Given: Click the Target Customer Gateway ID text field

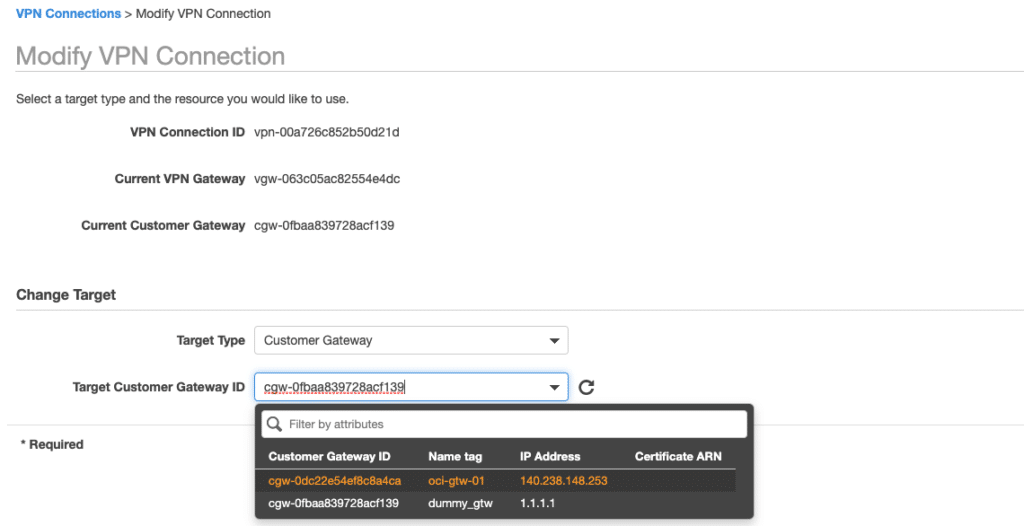Looking at the screenshot, I should pos(400,387).
